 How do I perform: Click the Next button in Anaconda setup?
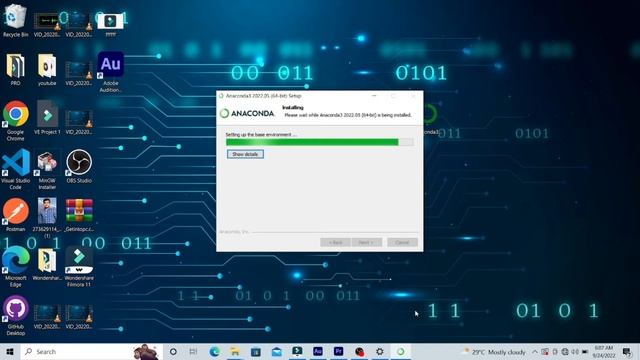pos(367,242)
